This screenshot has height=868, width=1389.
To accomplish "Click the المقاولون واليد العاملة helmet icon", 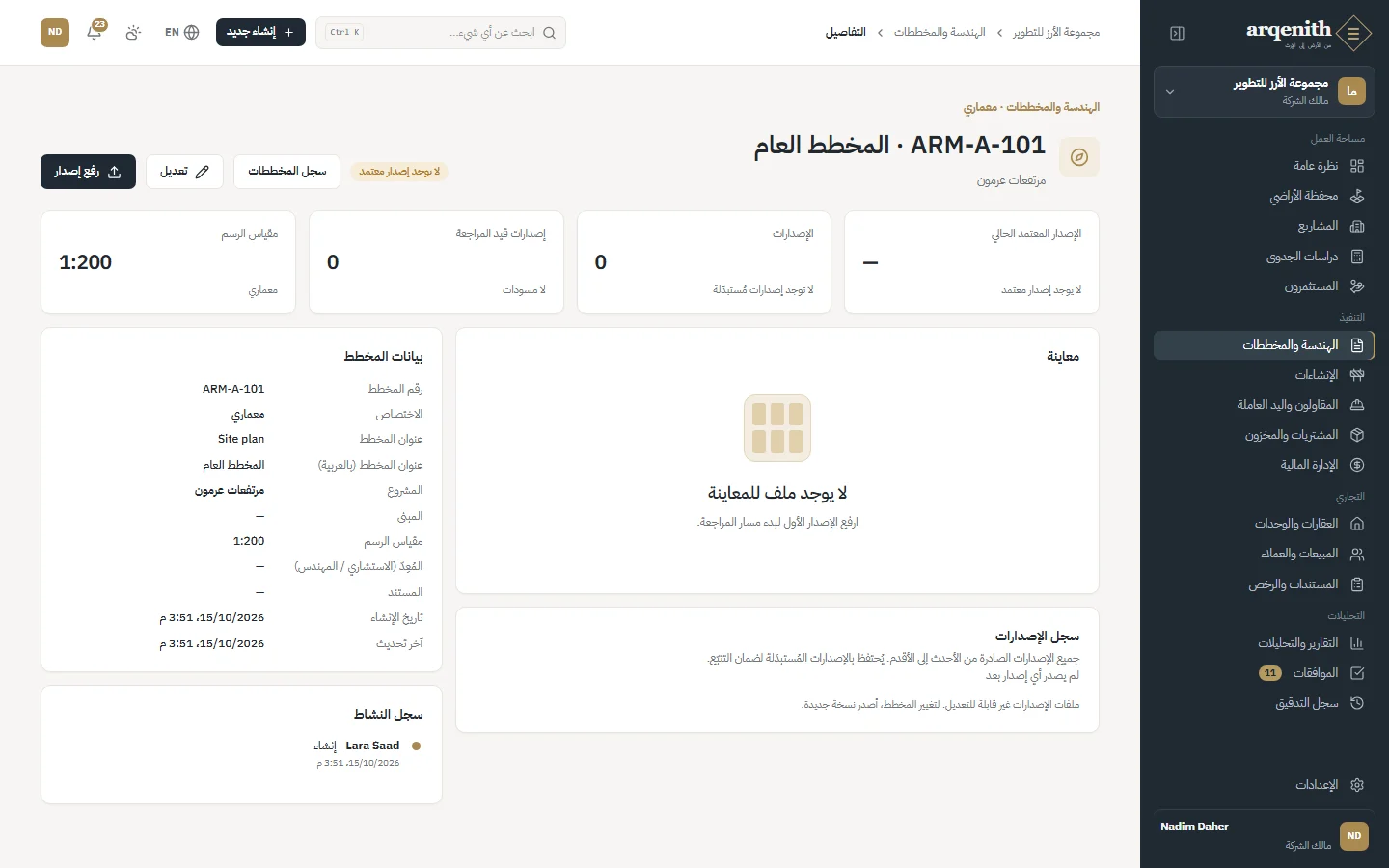I will coord(1357,405).
